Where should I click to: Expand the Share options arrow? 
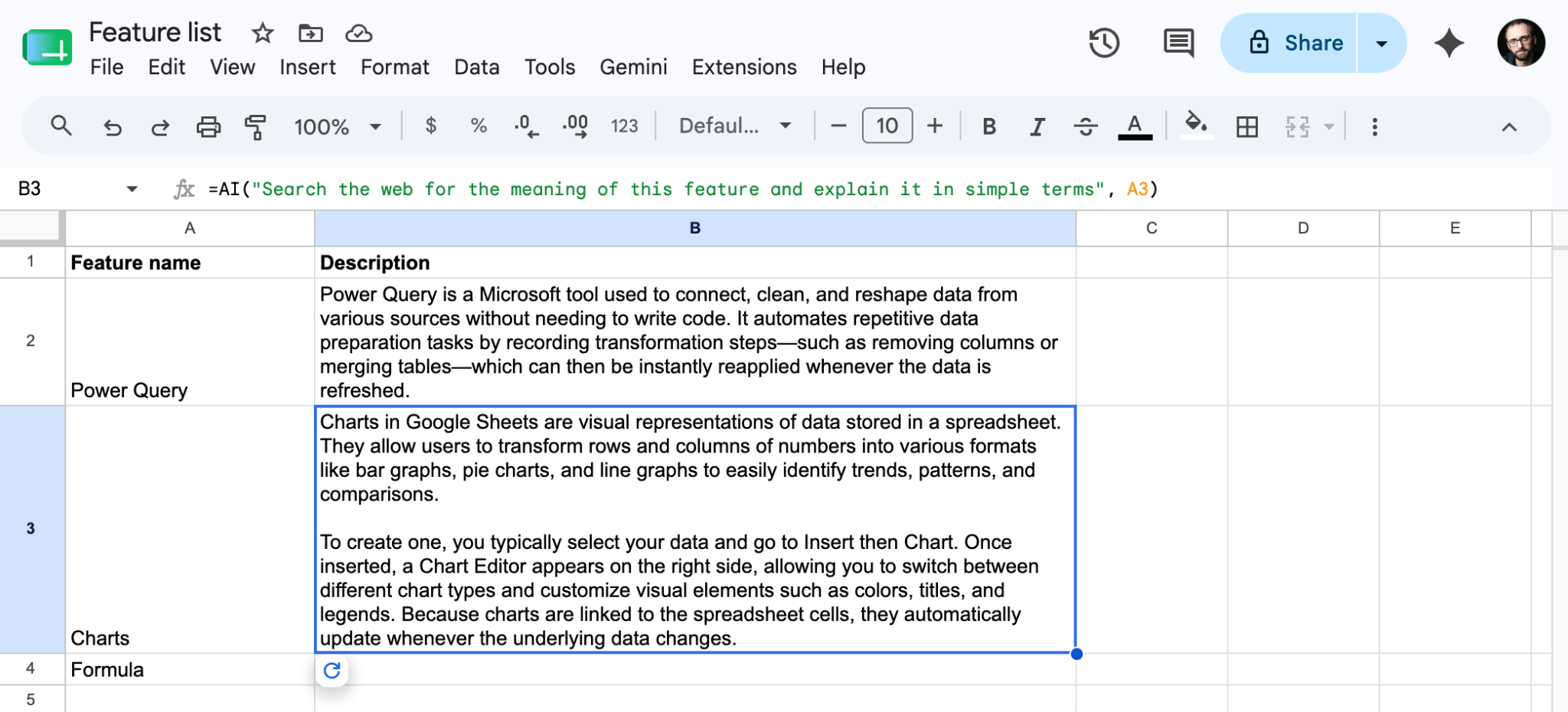tap(1382, 43)
